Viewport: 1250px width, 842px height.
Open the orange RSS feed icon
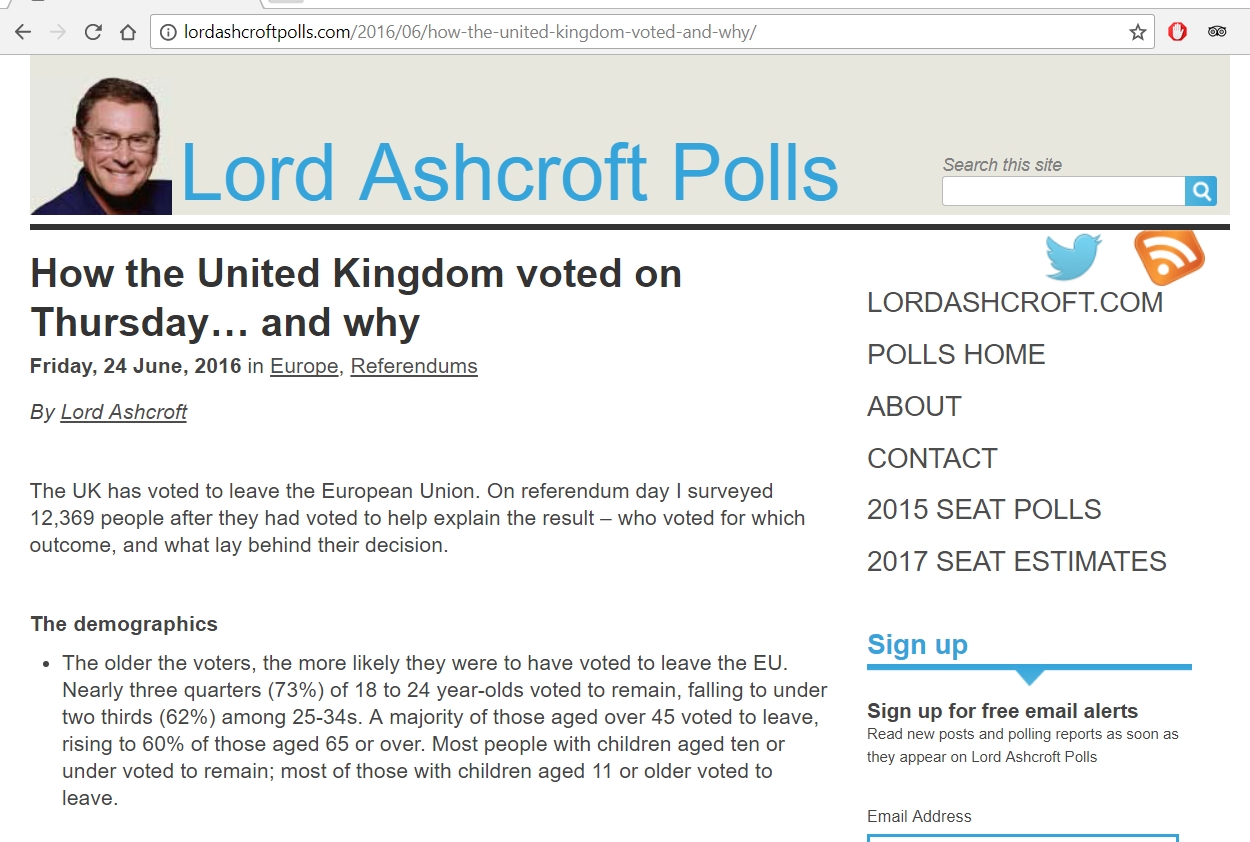click(1169, 257)
